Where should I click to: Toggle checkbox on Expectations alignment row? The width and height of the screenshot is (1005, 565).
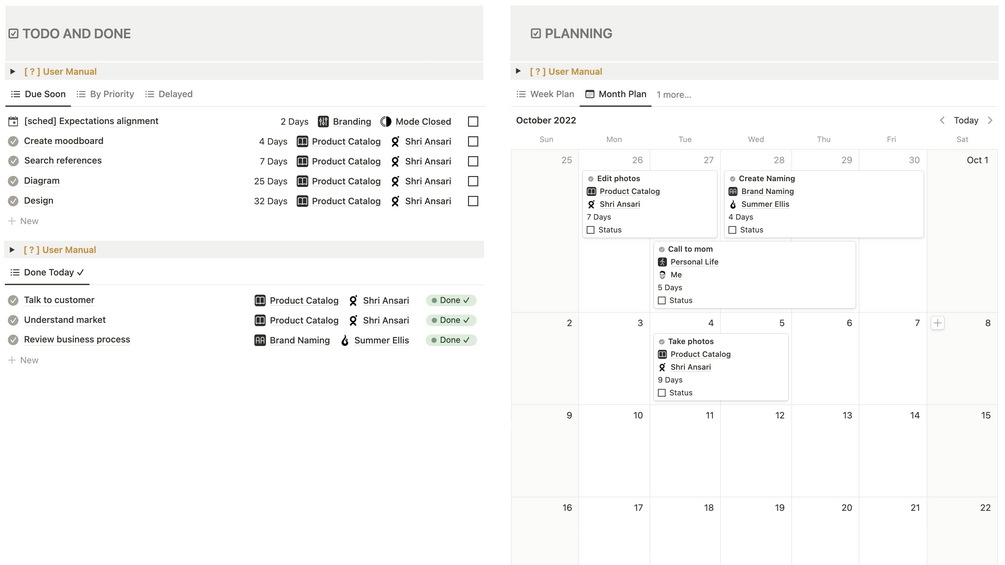coord(473,122)
